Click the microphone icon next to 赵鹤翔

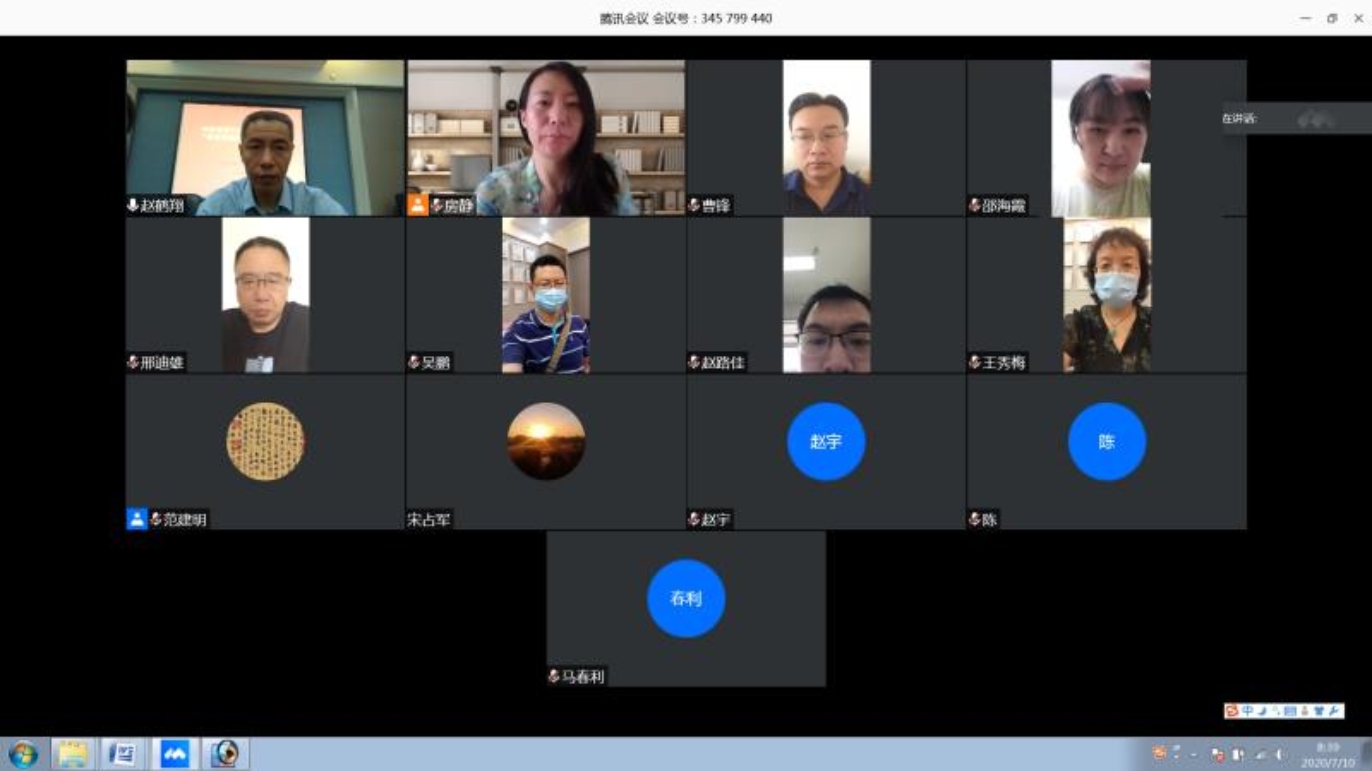(133, 205)
